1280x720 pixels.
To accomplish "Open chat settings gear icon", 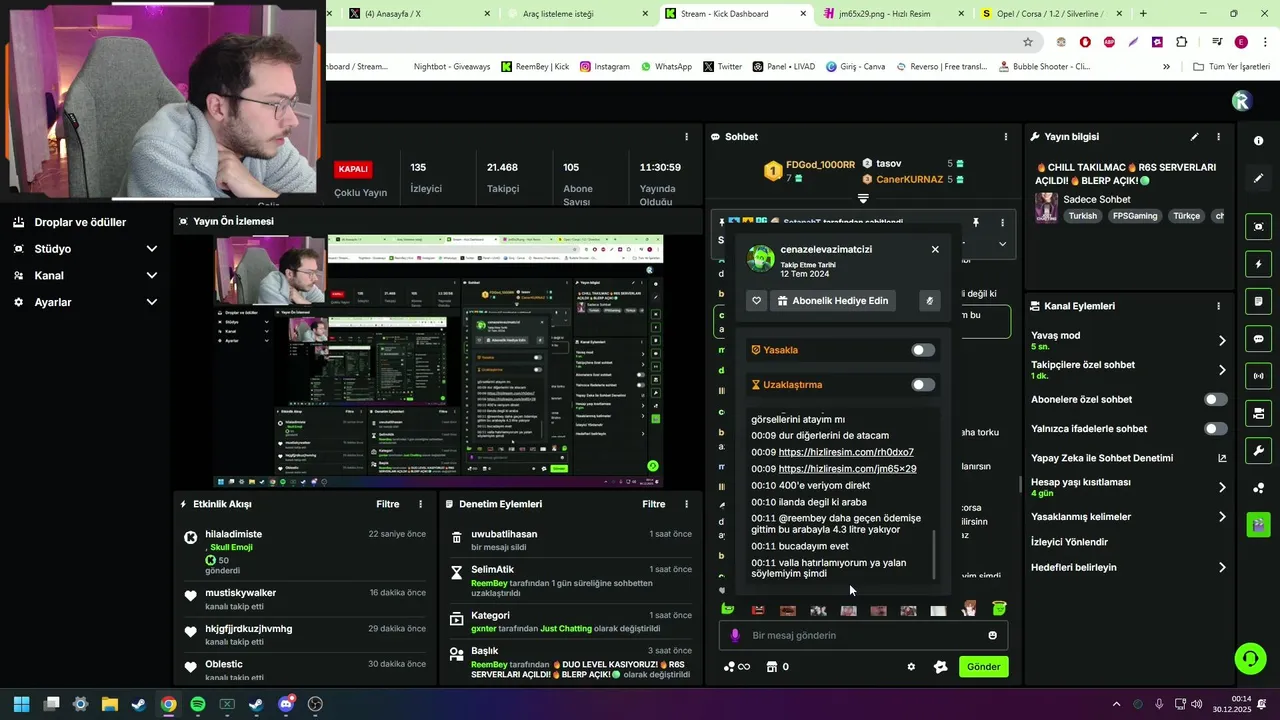I will (x=911, y=667).
